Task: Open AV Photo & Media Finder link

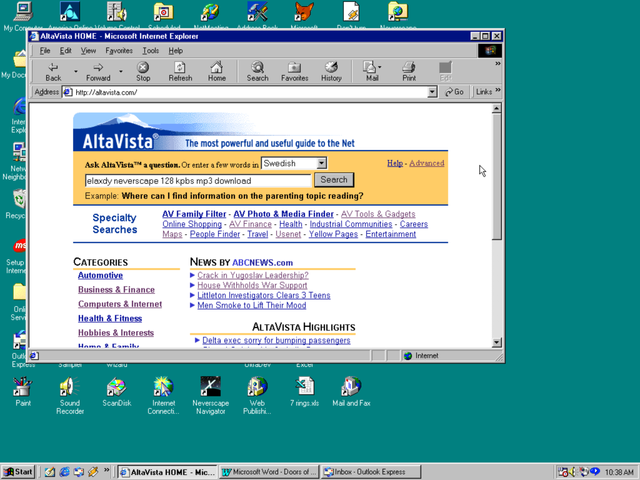Action: tap(283, 214)
